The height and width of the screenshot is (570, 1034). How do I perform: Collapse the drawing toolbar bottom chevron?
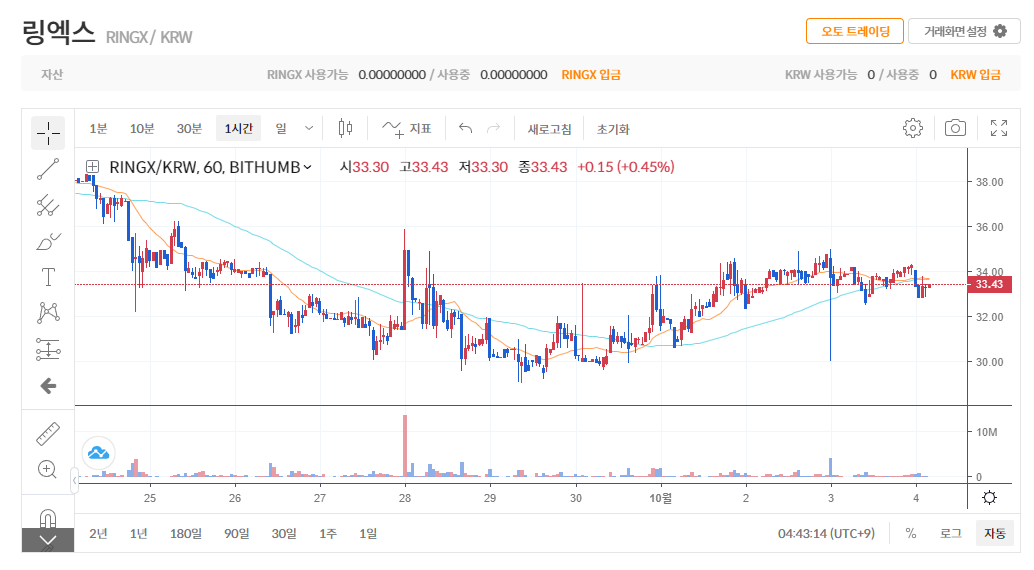47,540
